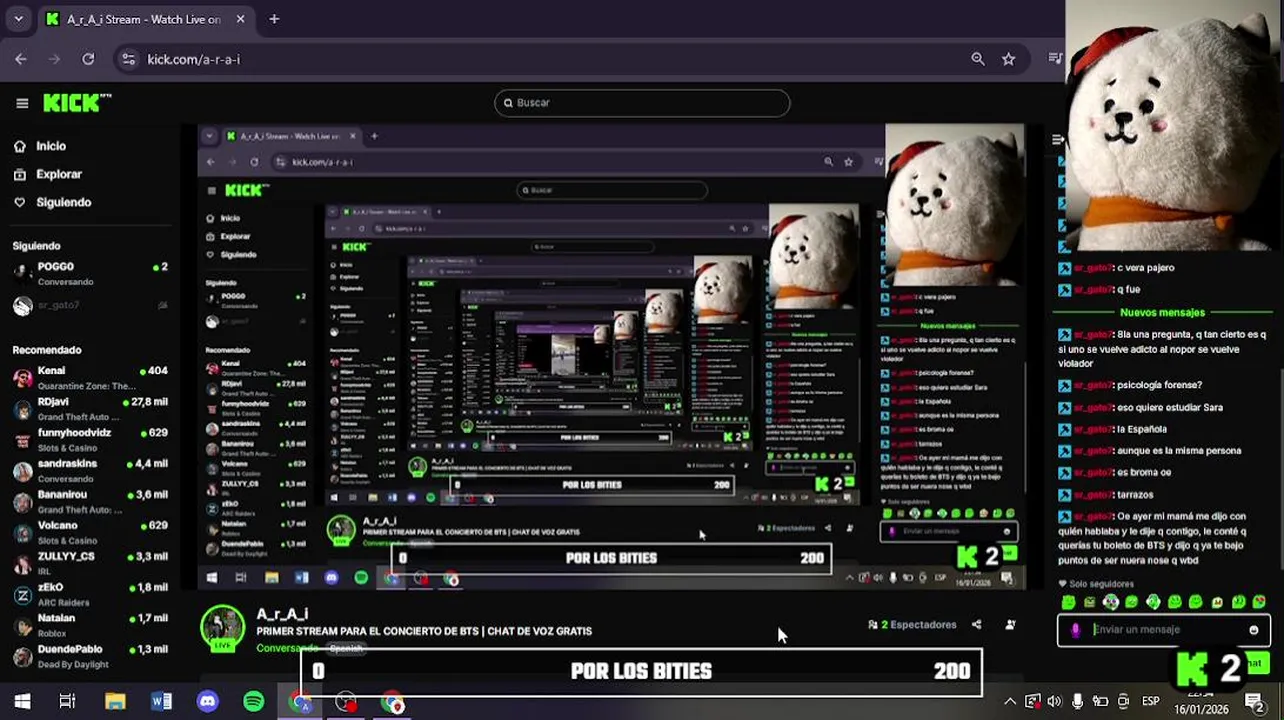The image size is (1284, 720).
Task: Open a new browser tab
Action: [274, 19]
